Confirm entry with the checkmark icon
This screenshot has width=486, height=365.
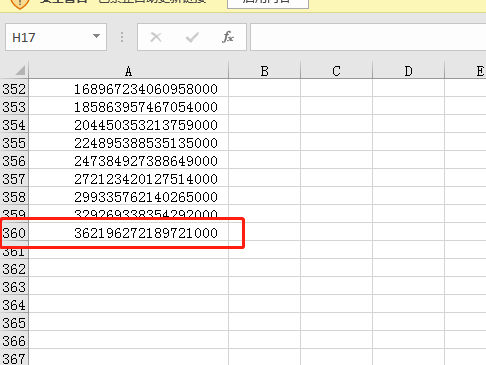(x=192, y=37)
